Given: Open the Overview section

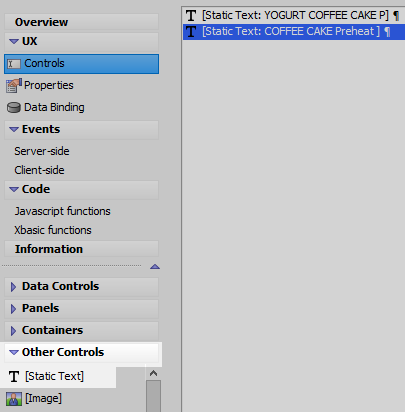Looking at the screenshot, I should pyautogui.click(x=81, y=22).
